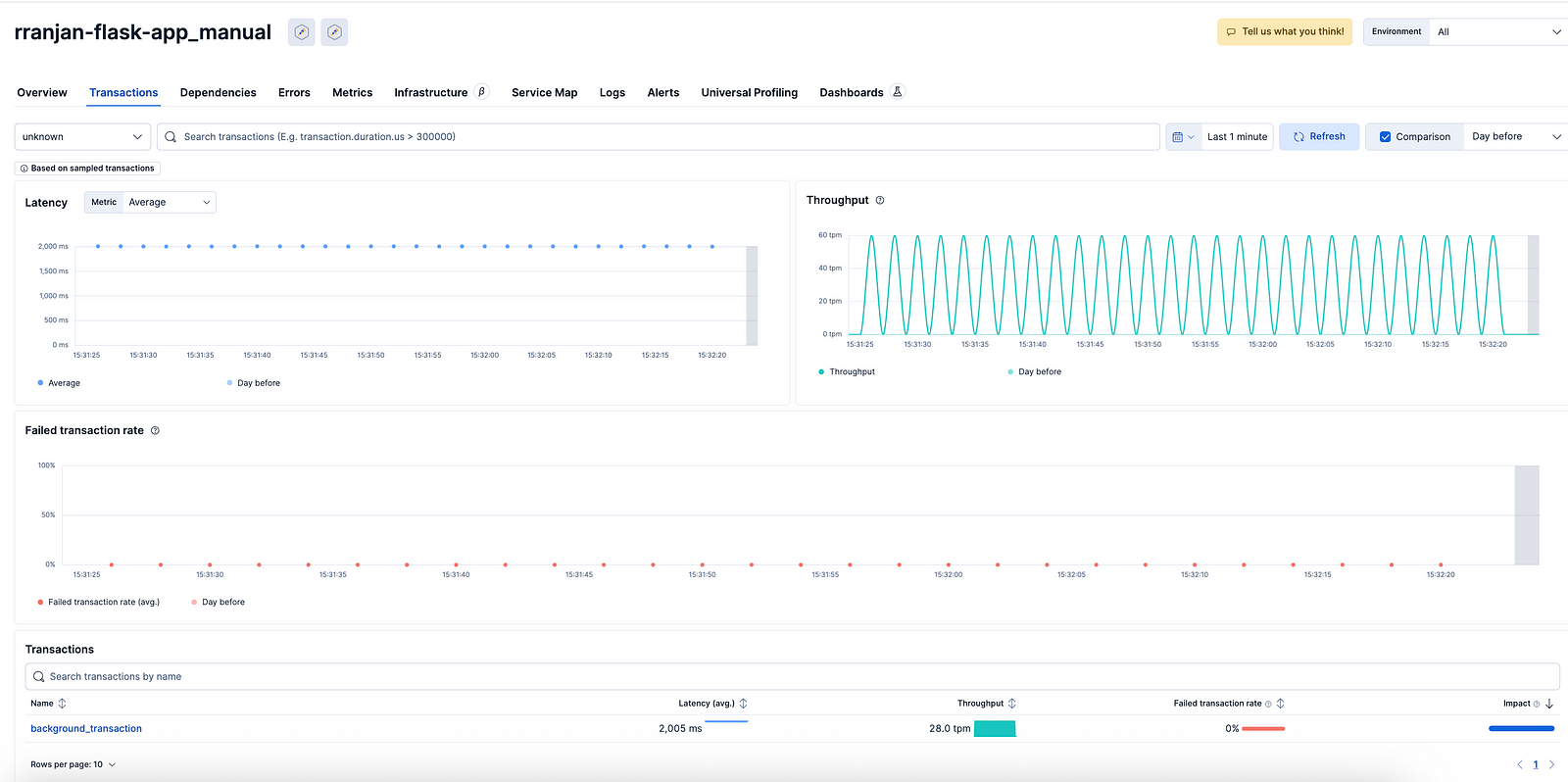Image resolution: width=1568 pixels, height=782 pixels.
Task: Click the beta badge next to Infrastructure
Action: (481, 92)
